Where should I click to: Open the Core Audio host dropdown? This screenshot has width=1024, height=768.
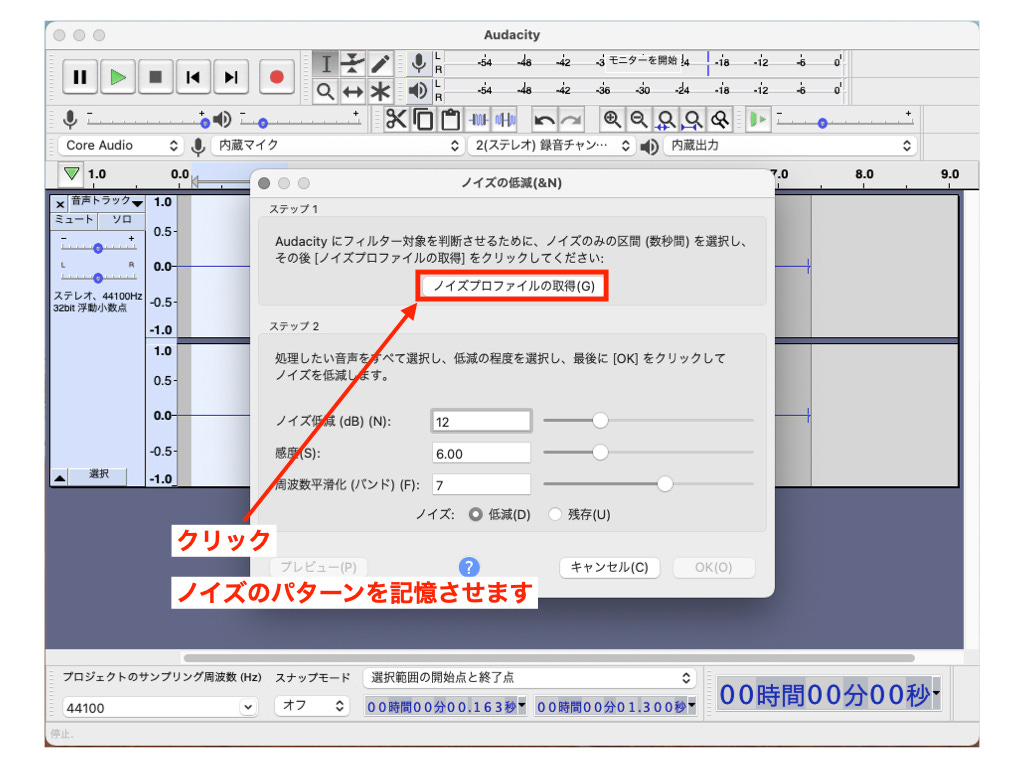120,146
